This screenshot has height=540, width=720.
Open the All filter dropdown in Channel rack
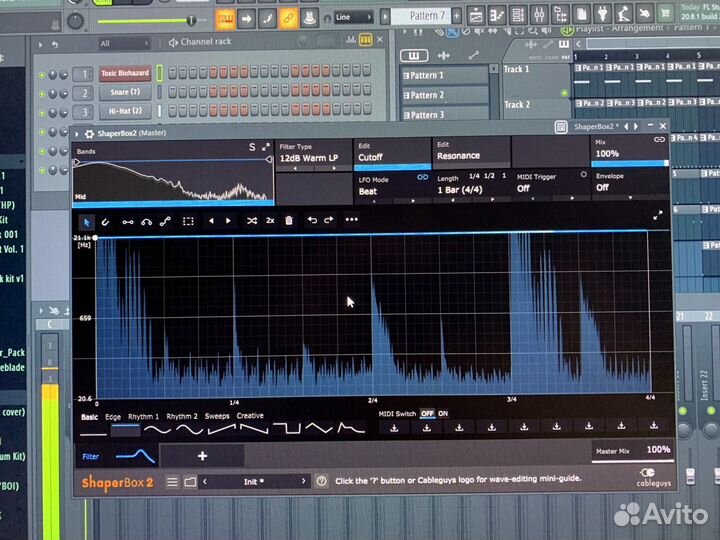click(x=124, y=44)
